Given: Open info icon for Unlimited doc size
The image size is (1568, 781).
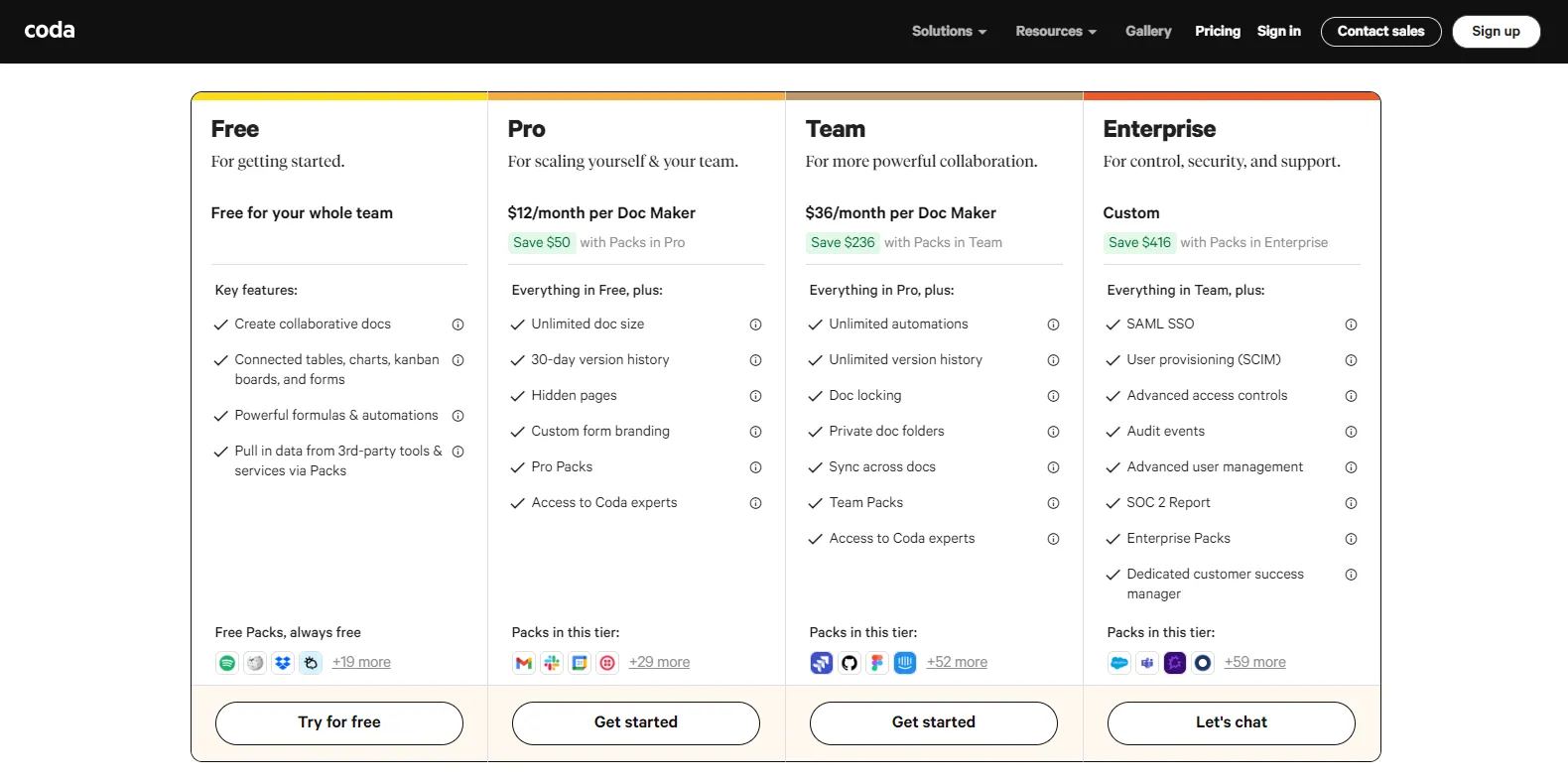Looking at the screenshot, I should coord(756,325).
